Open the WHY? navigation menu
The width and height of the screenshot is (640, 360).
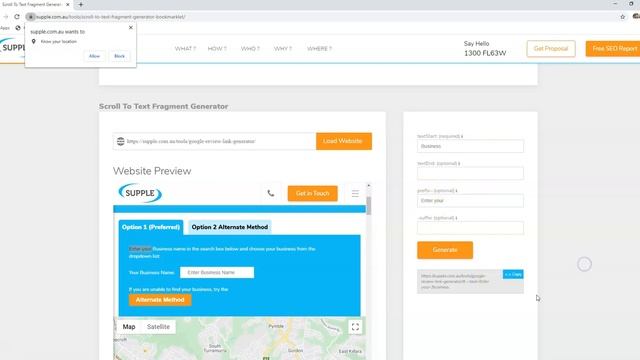[x=283, y=49]
